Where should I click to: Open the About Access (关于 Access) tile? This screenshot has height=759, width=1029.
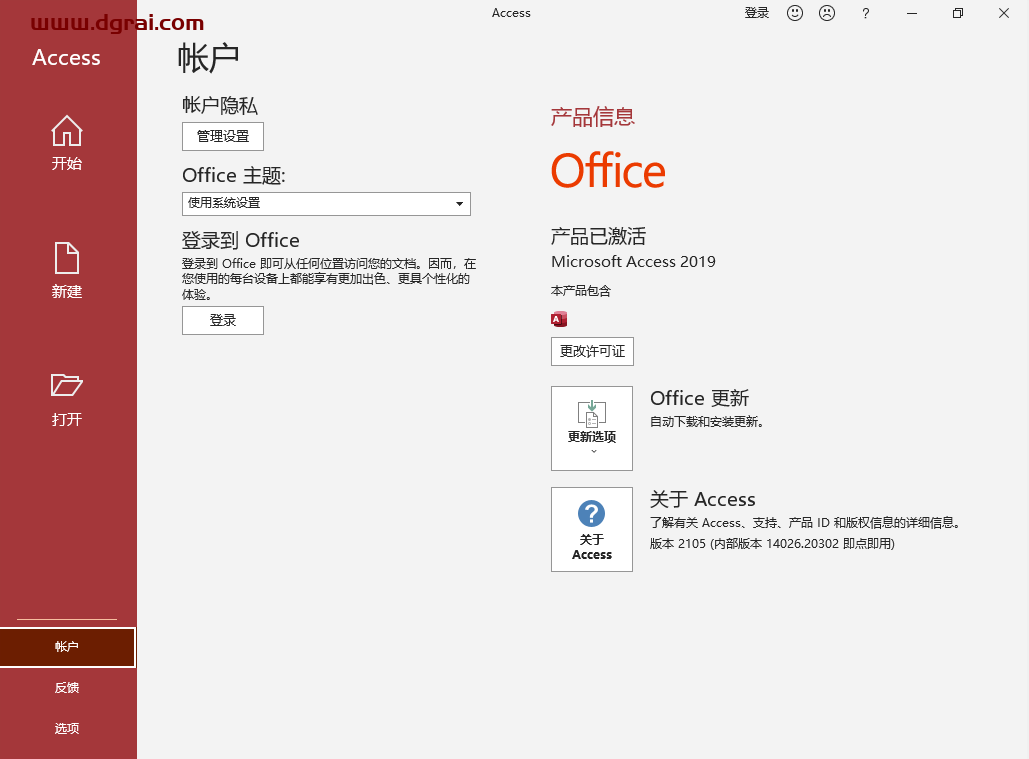tap(592, 529)
